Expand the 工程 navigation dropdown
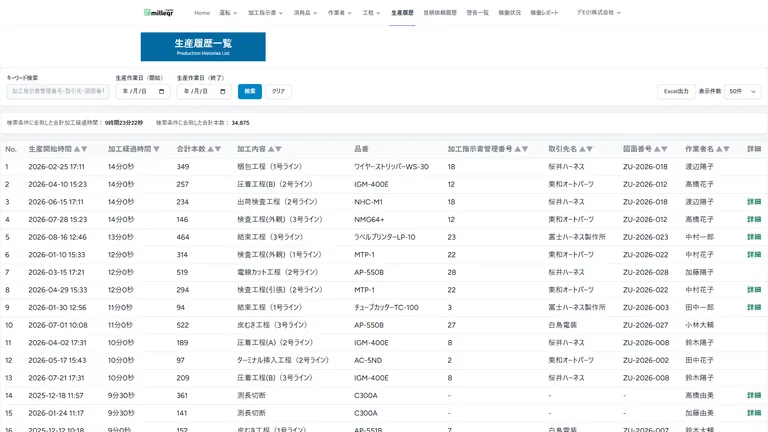Screen dimensions: 768x432 (371, 13)
